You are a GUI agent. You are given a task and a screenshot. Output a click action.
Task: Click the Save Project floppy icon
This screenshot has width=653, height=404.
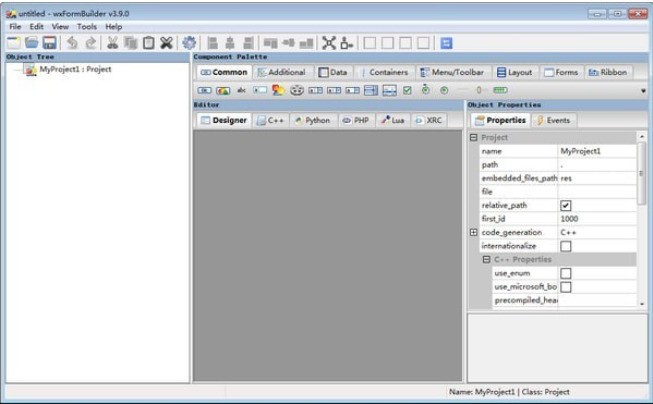[x=49, y=43]
